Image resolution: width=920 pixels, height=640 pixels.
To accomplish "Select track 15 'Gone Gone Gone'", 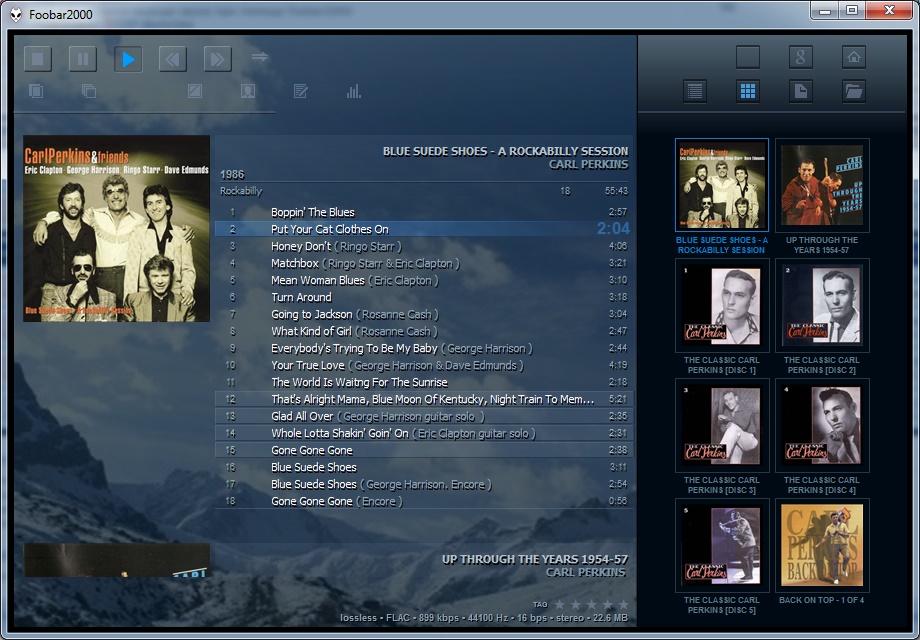I will pyautogui.click(x=424, y=450).
